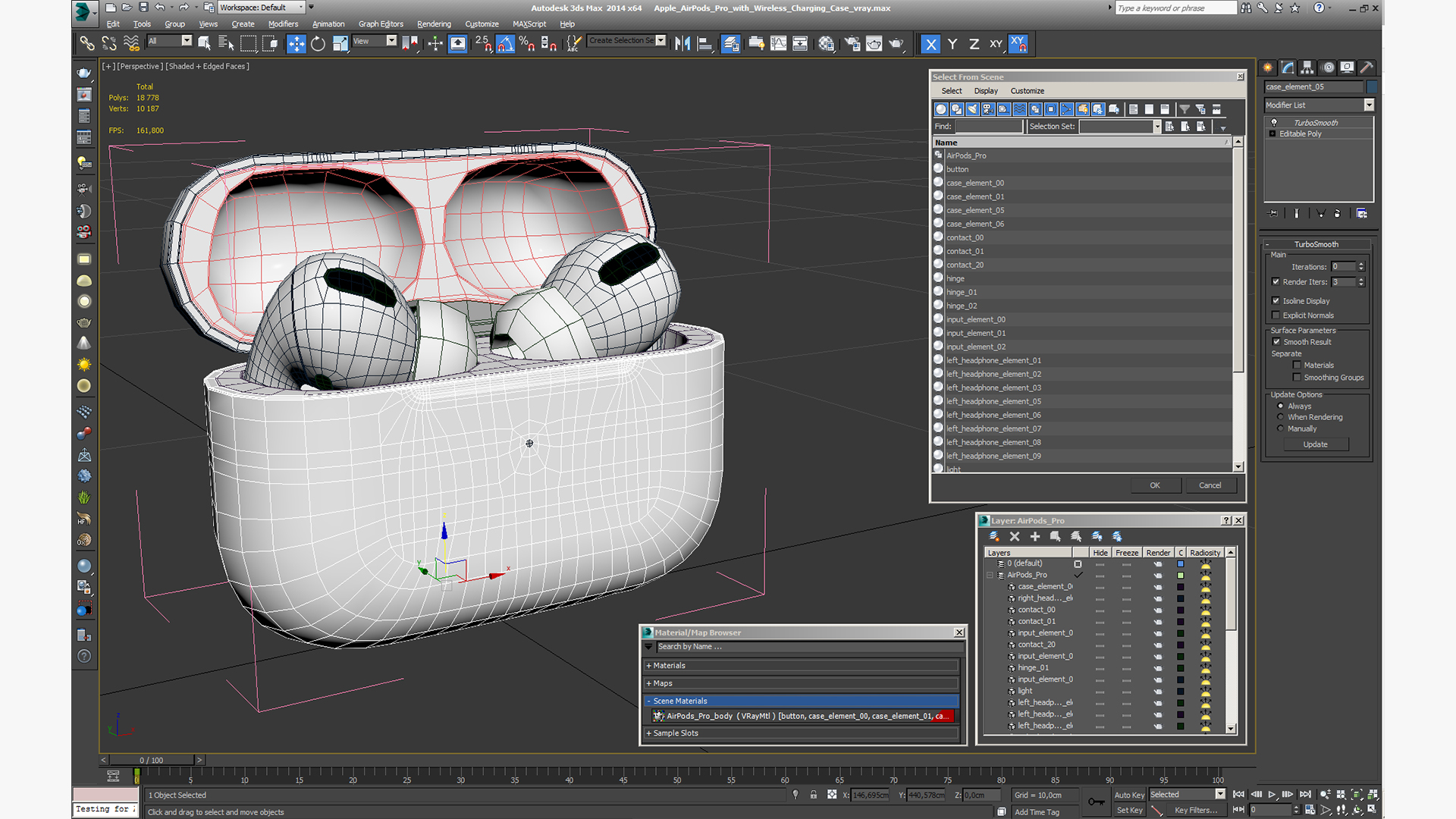Click OK in Select From Scene dialog
This screenshot has width=1456, height=819.
(x=1155, y=485)
